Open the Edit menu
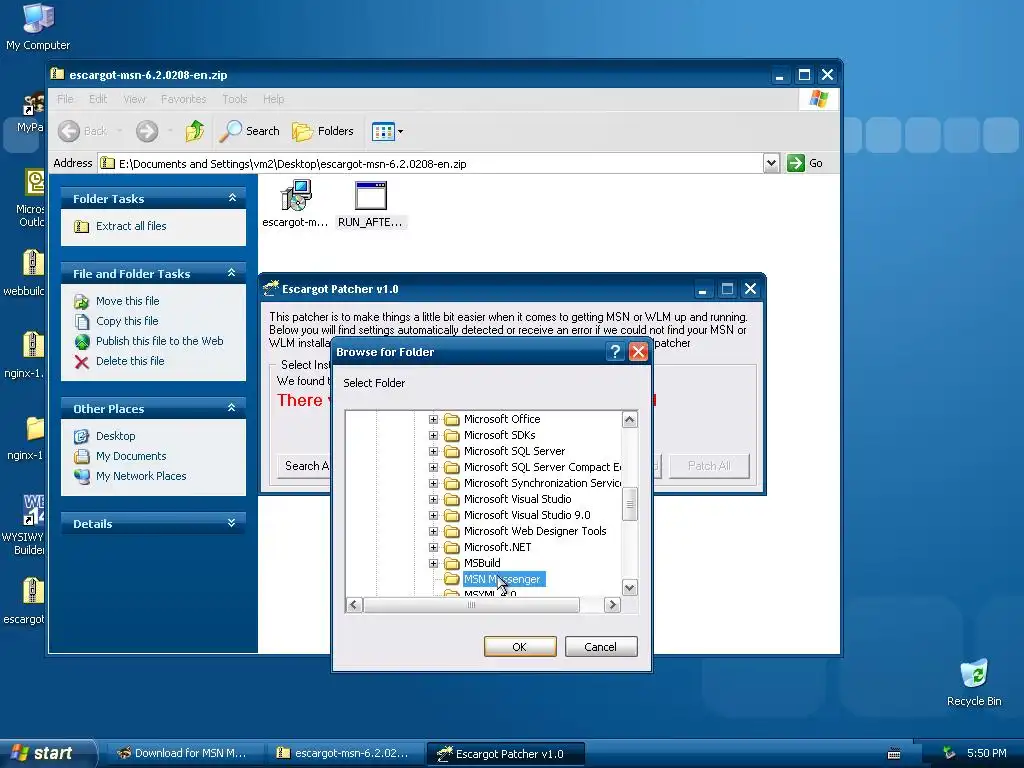This screenshot has width=1024, height=768. click(x=98, y=99)
